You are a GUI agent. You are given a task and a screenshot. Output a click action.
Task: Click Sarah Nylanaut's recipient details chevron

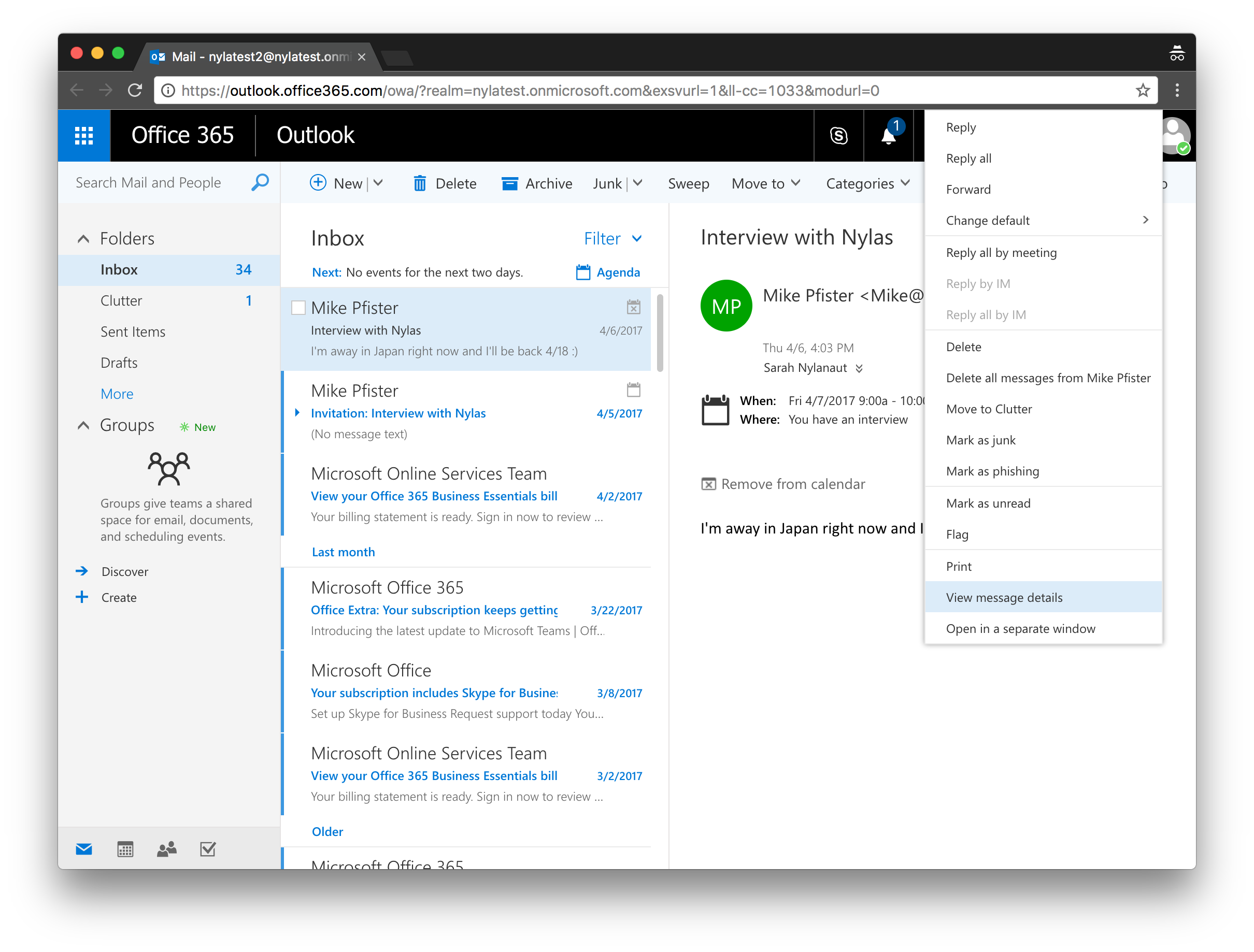pyautogui.click(x=861, y=368)
